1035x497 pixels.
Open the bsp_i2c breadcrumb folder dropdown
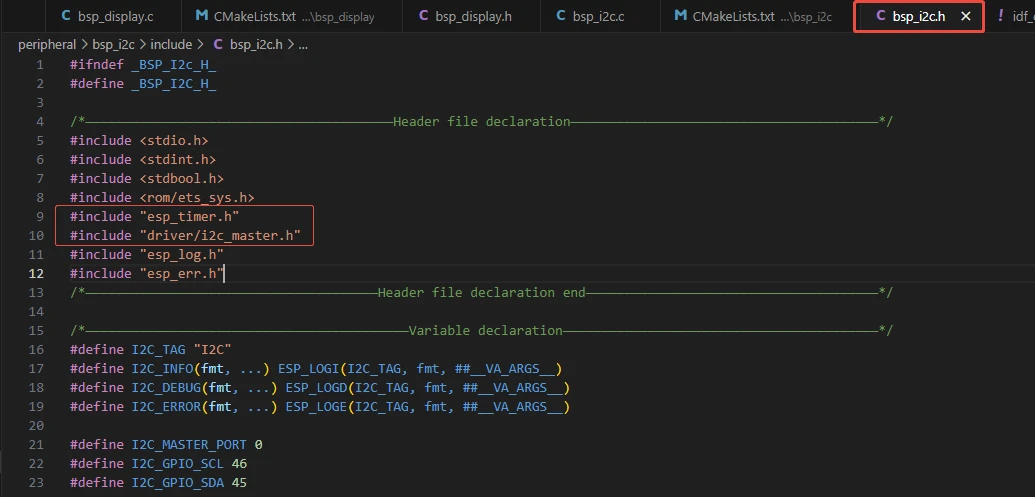[x=112, y=45]
